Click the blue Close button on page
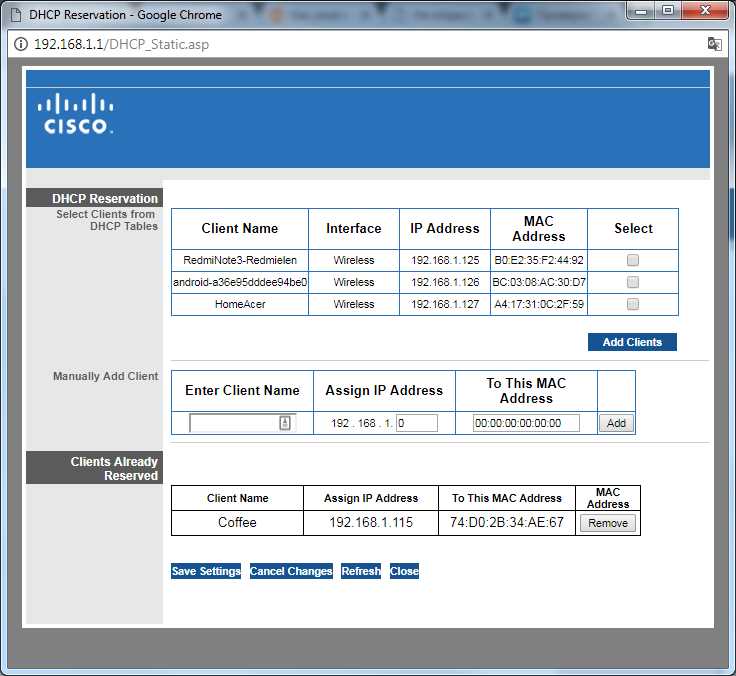Screen dimensions: 736x676 coord(404,571)
